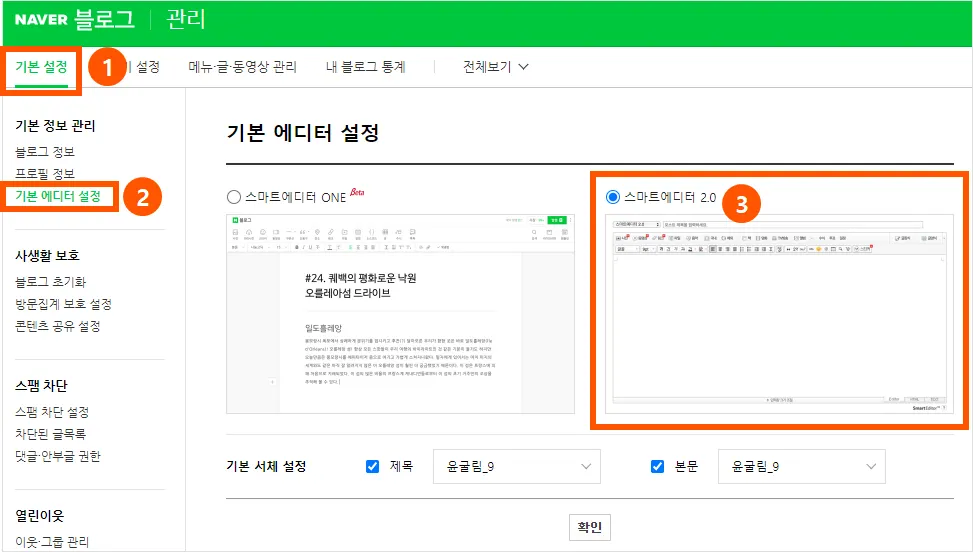
Task: Select the 기본 설정 tab
Action: pyautogui.click(x=41, y=67)
